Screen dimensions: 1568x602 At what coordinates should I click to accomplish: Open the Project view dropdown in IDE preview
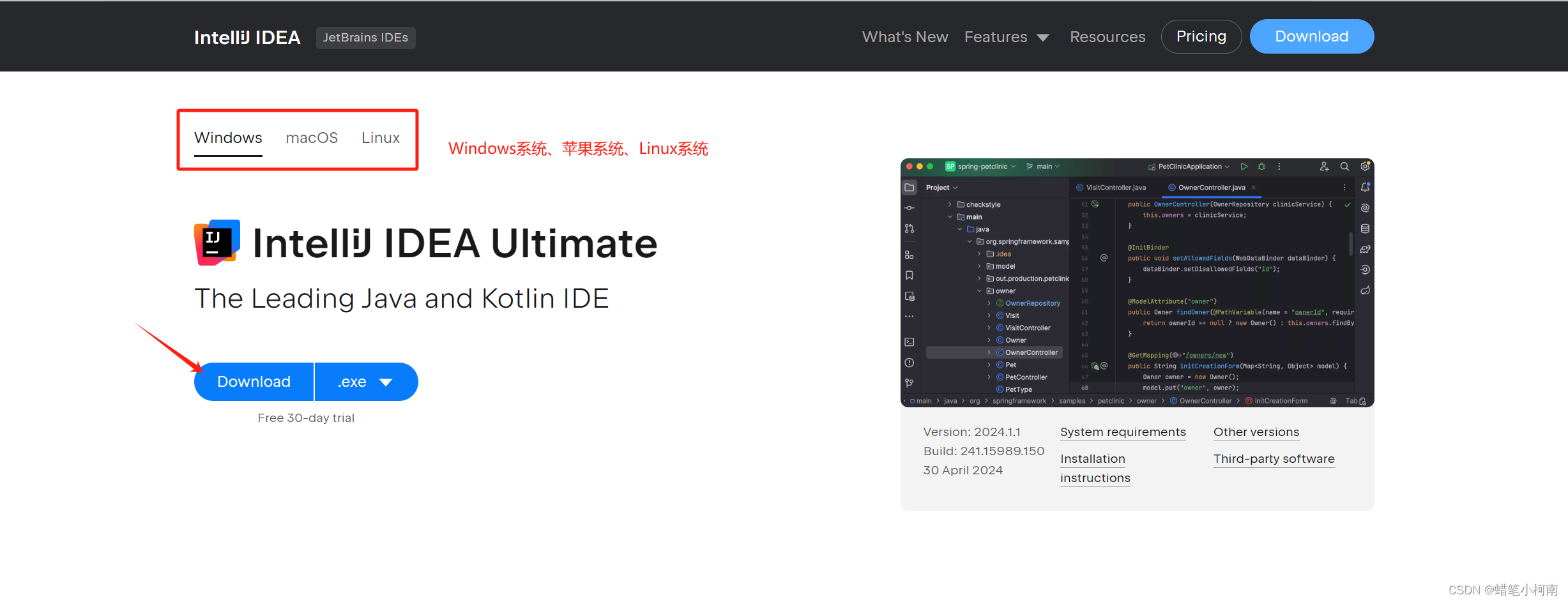941,188
